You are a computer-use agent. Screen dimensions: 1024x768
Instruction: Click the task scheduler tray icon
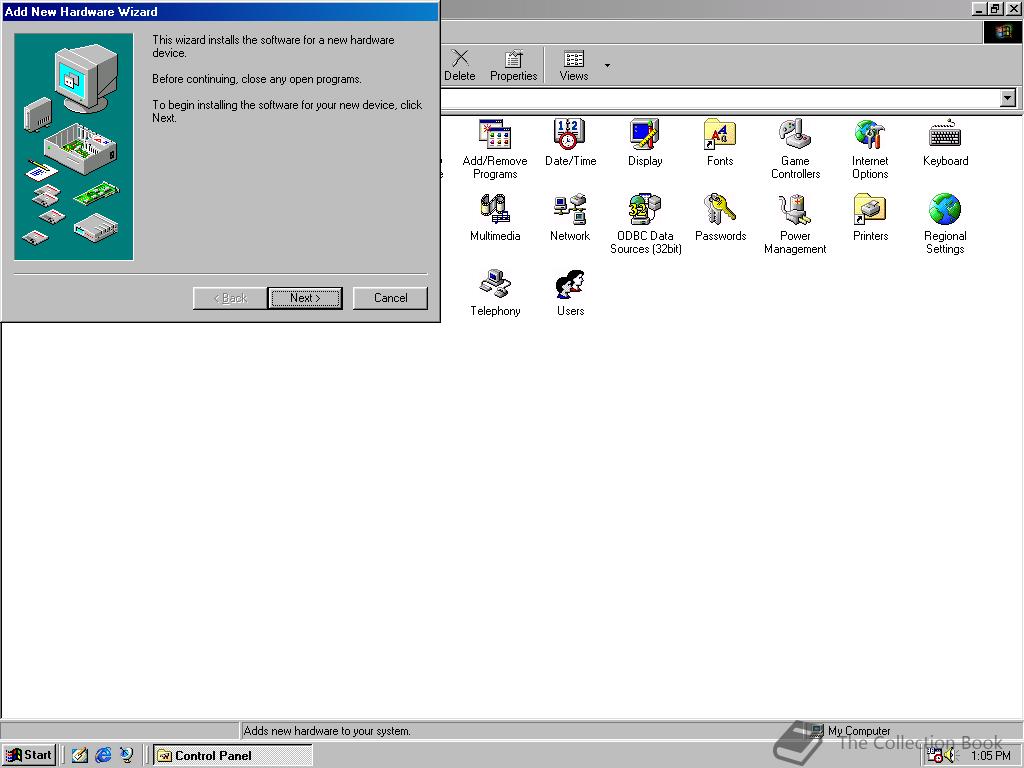tap(935, 756)
